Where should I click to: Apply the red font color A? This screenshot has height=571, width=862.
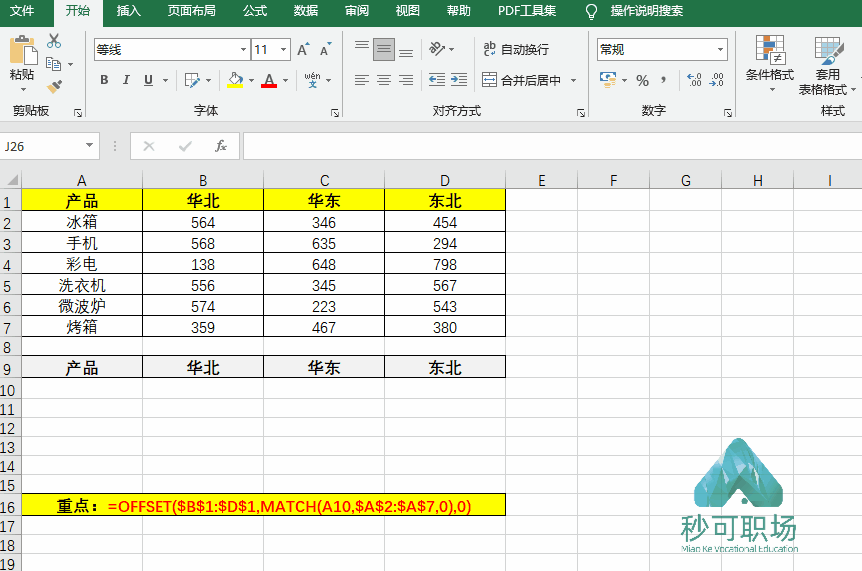coord(269,80)
